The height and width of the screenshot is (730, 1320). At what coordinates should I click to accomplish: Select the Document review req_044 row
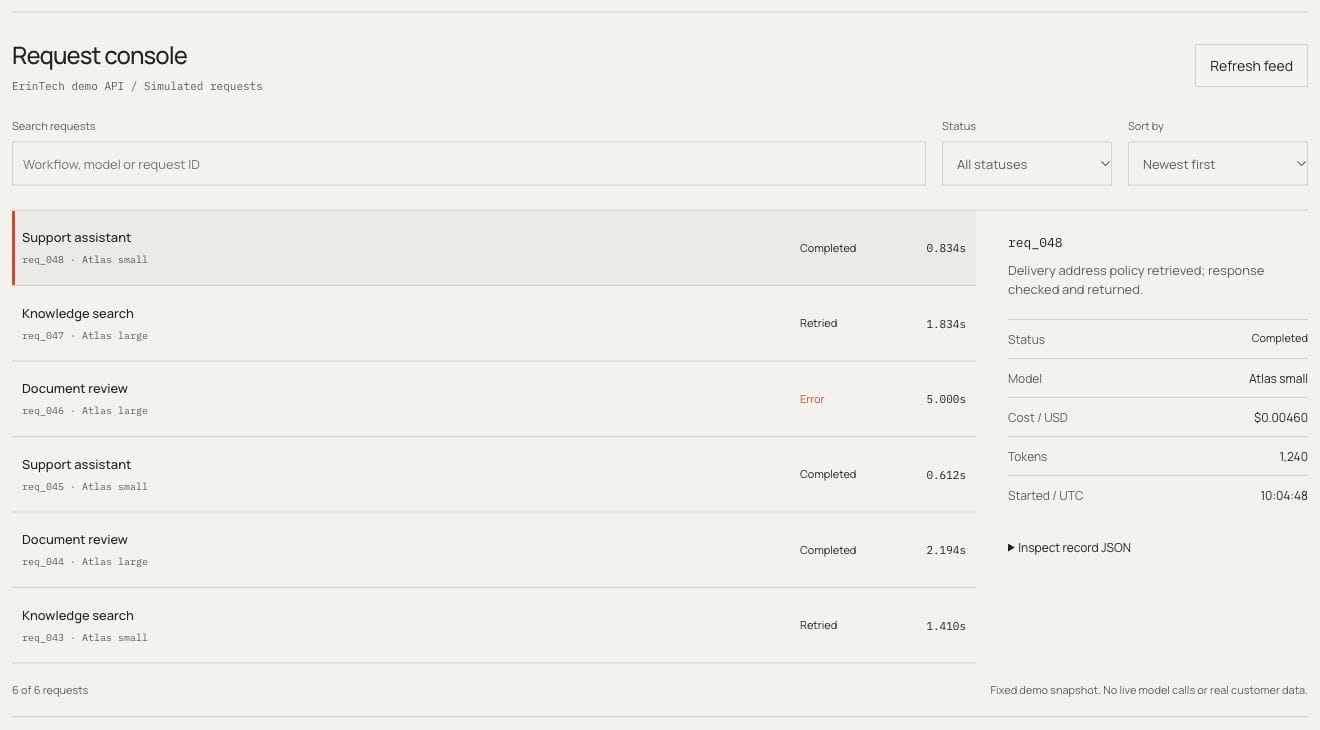(494, 550)
